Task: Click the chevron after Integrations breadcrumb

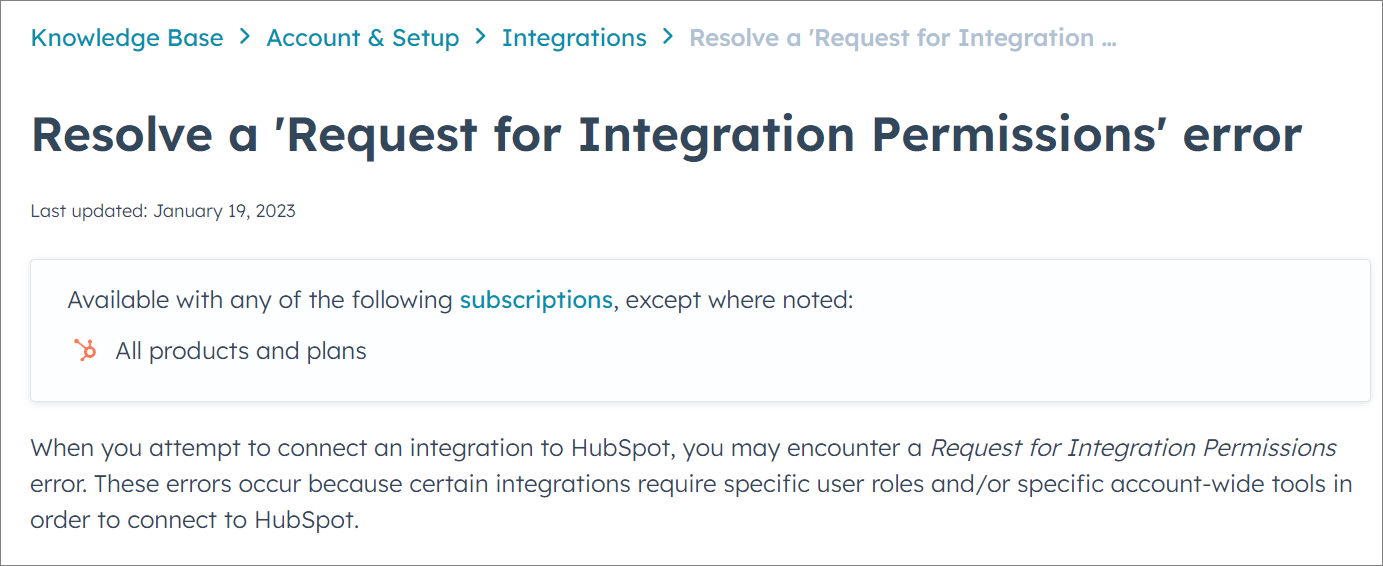Action: [x=668, y=38]
